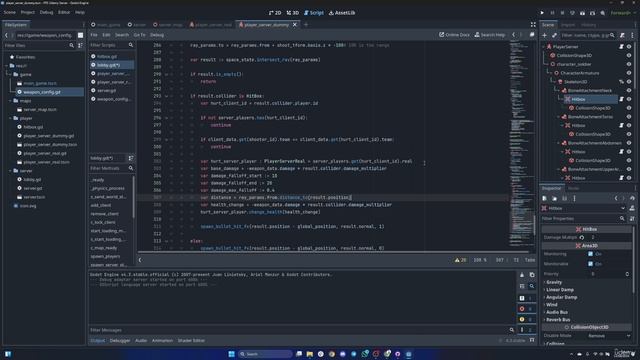
Task: Toggle error messages filter in Output
Action: [x=526, y=309]
